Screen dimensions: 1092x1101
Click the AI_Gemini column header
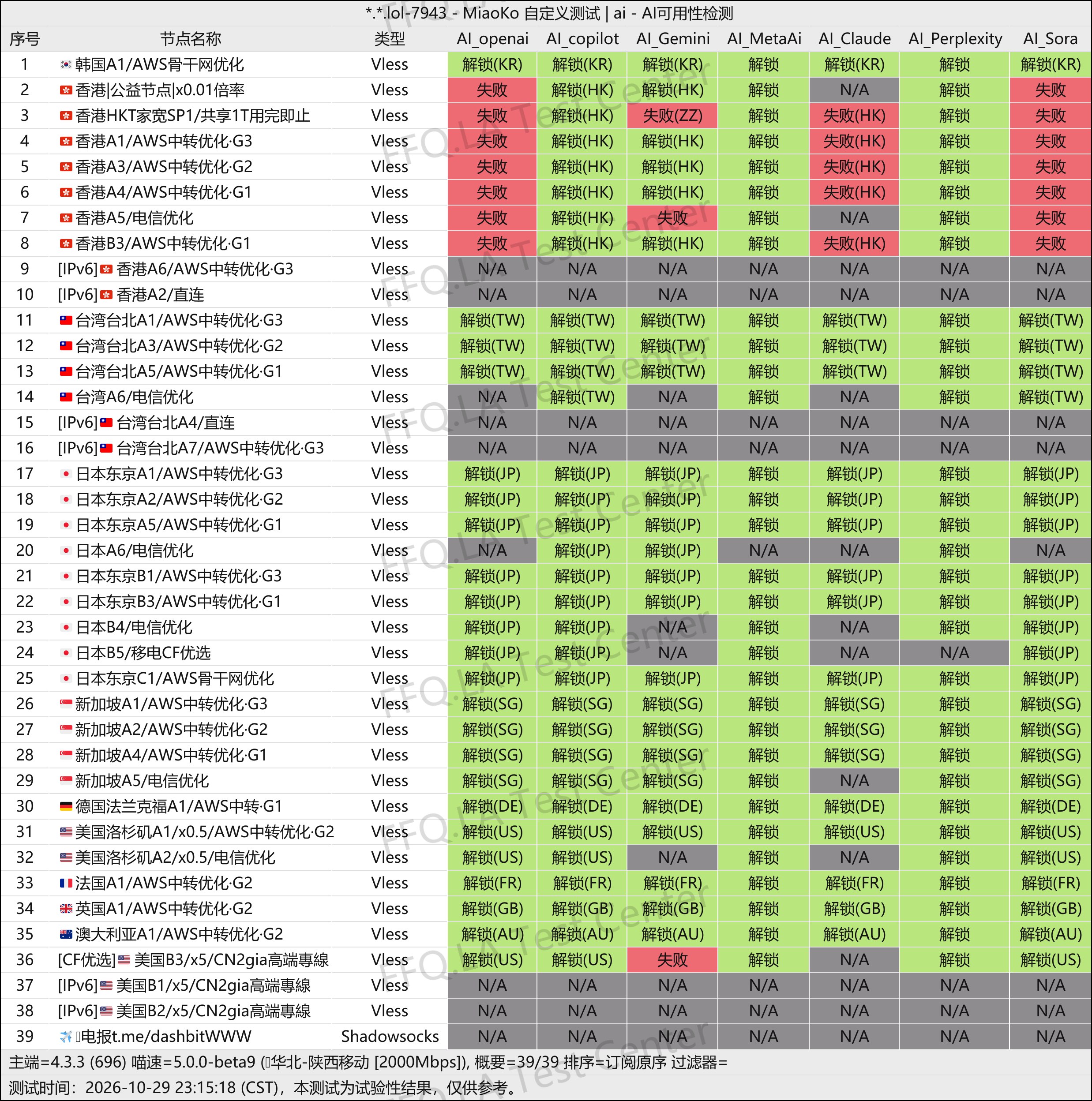click(673, 39)
